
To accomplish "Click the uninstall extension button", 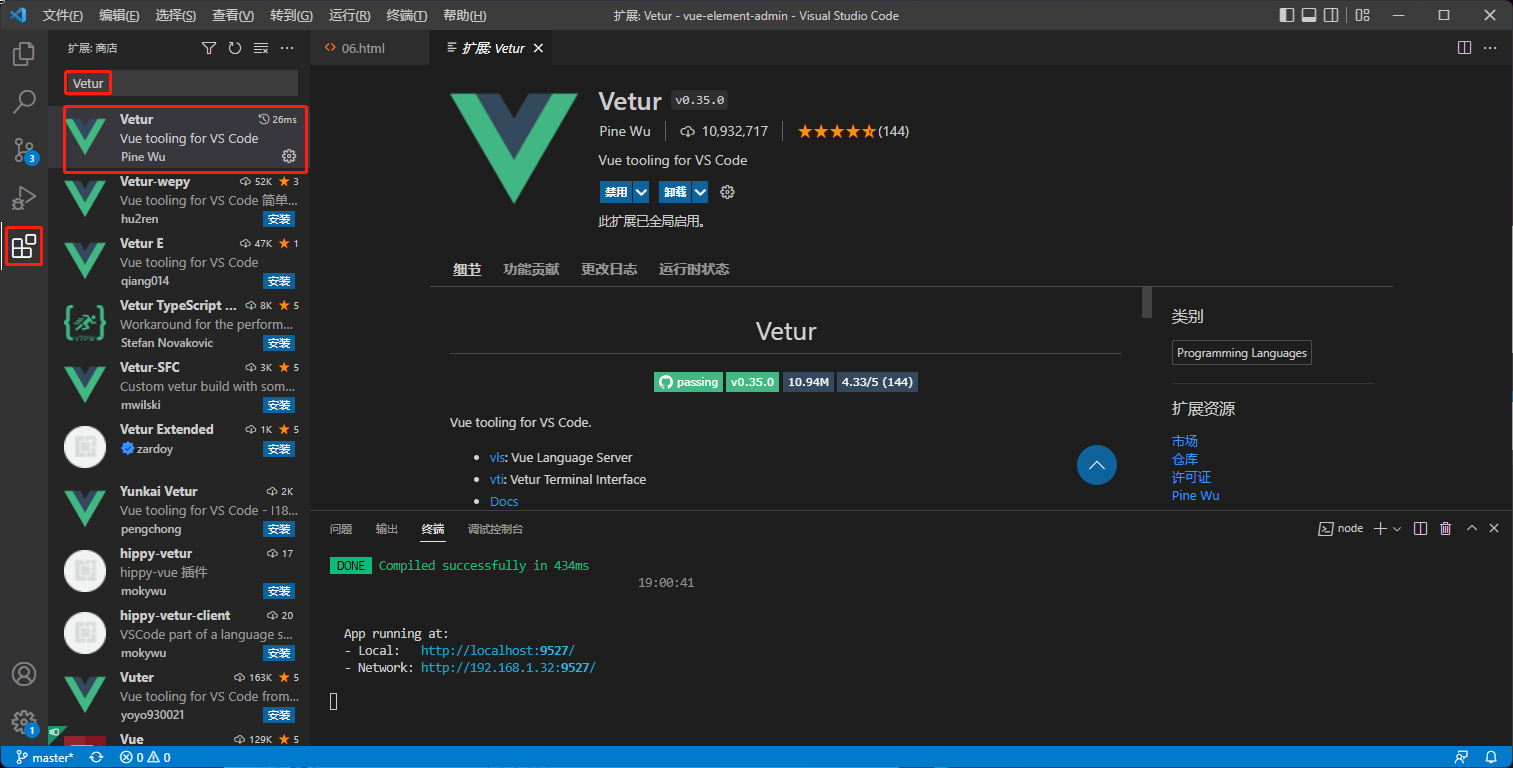I will tap(675, 192).
